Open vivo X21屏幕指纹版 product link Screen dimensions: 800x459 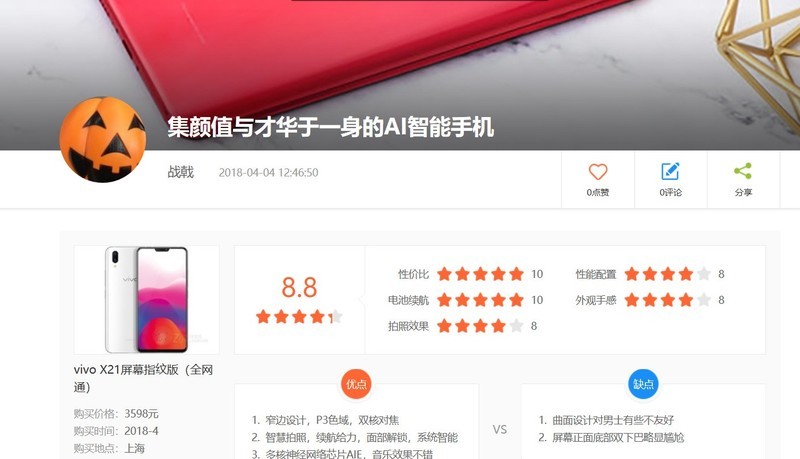pyautogui.click(x=143, y=378)
